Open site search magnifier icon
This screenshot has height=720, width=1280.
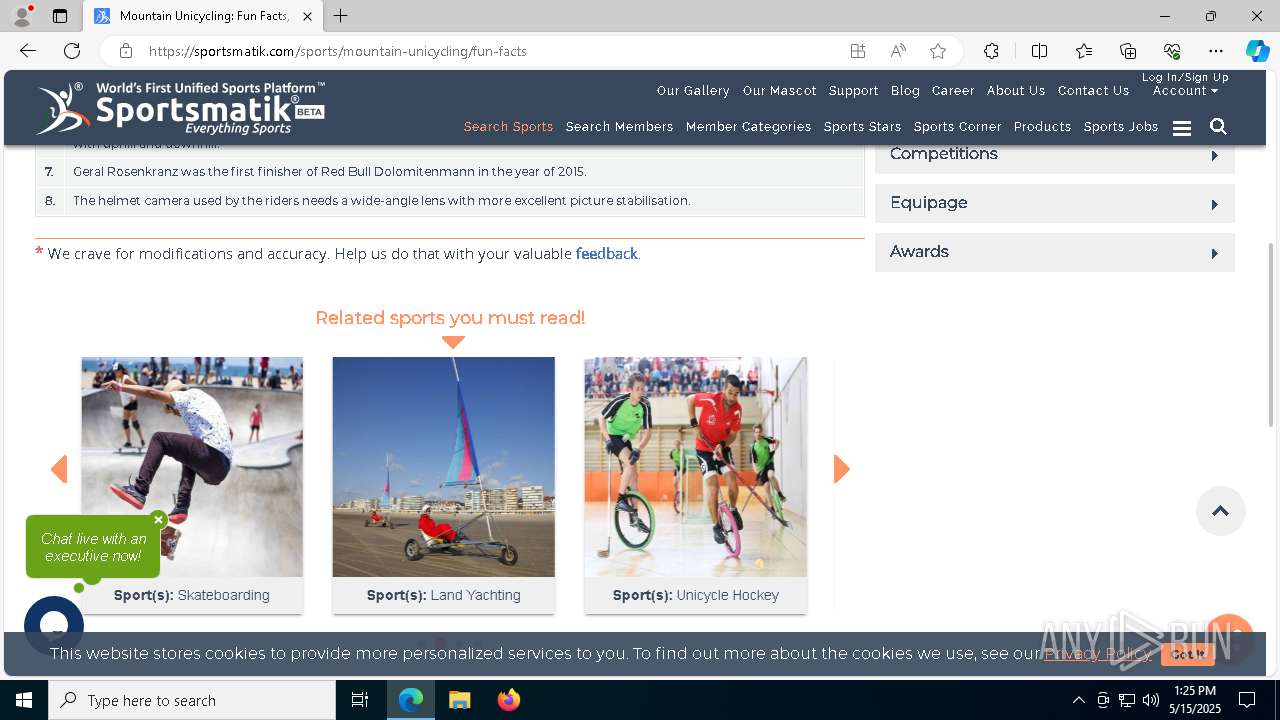[1218, 127]
